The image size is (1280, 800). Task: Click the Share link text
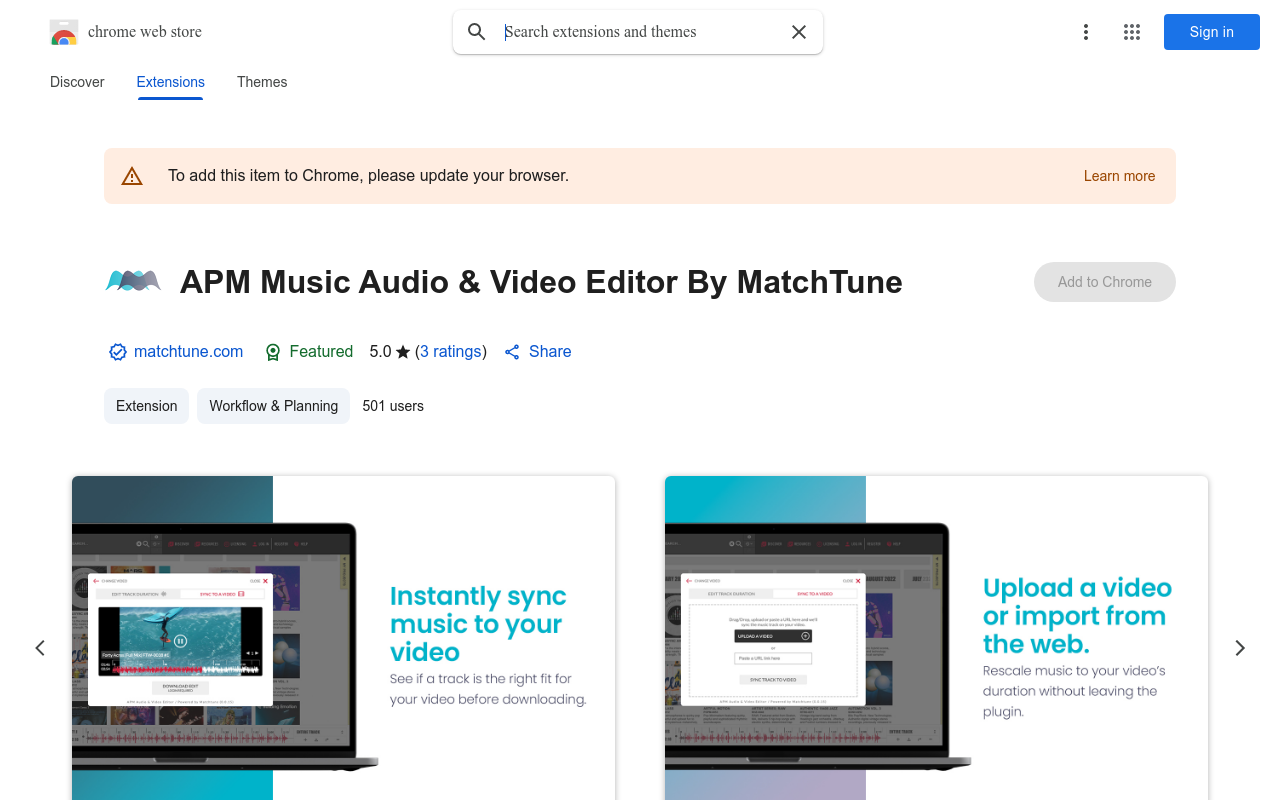550,352
